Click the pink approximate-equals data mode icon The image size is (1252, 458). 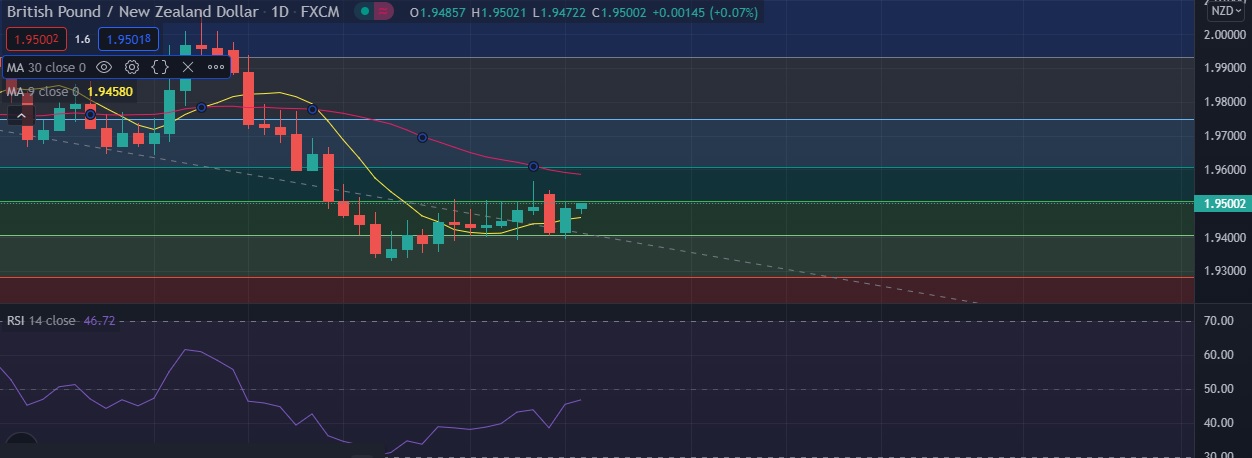[385, 12]
